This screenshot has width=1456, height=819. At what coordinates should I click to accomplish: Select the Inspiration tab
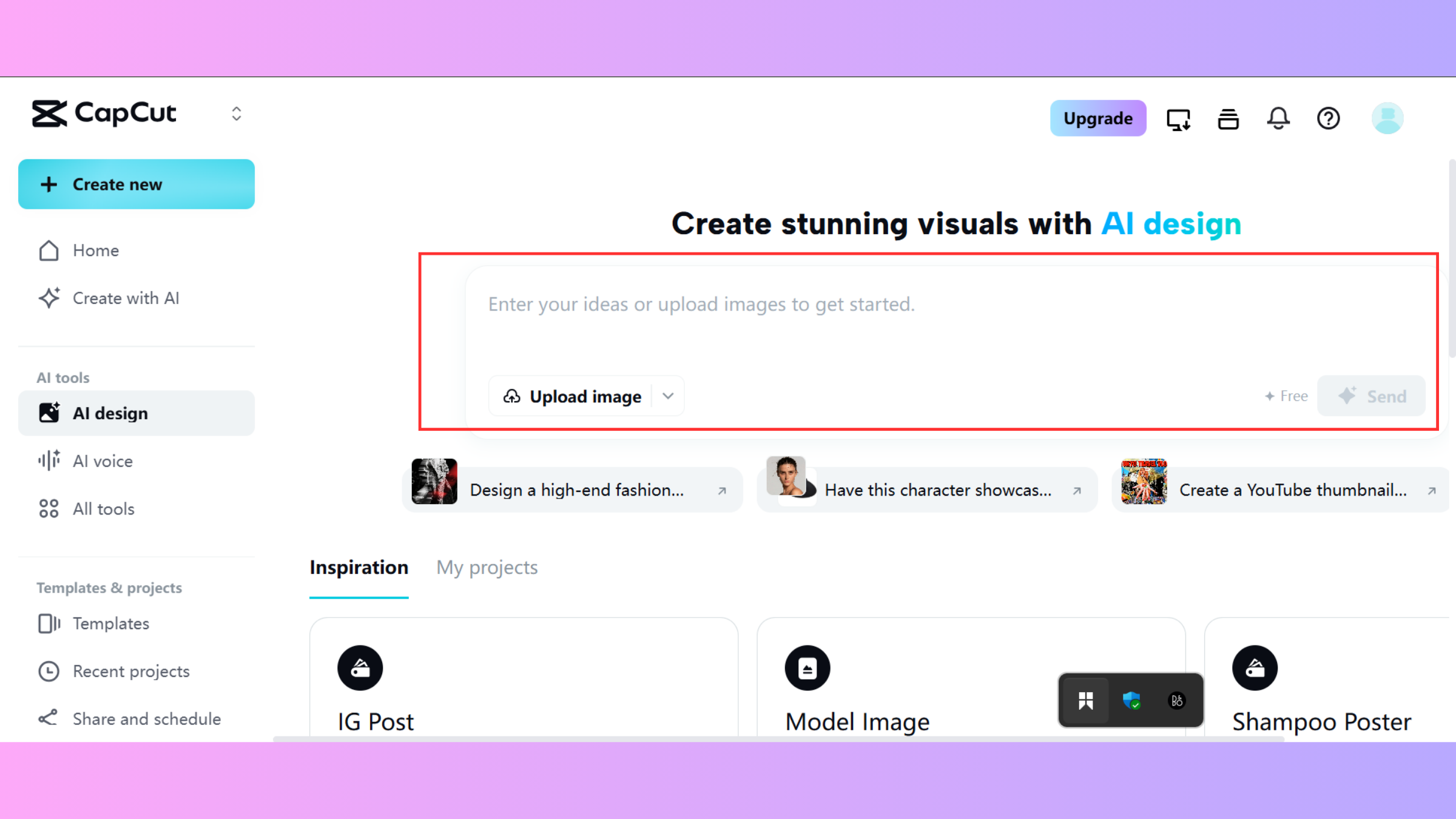(x=359, y=567)
